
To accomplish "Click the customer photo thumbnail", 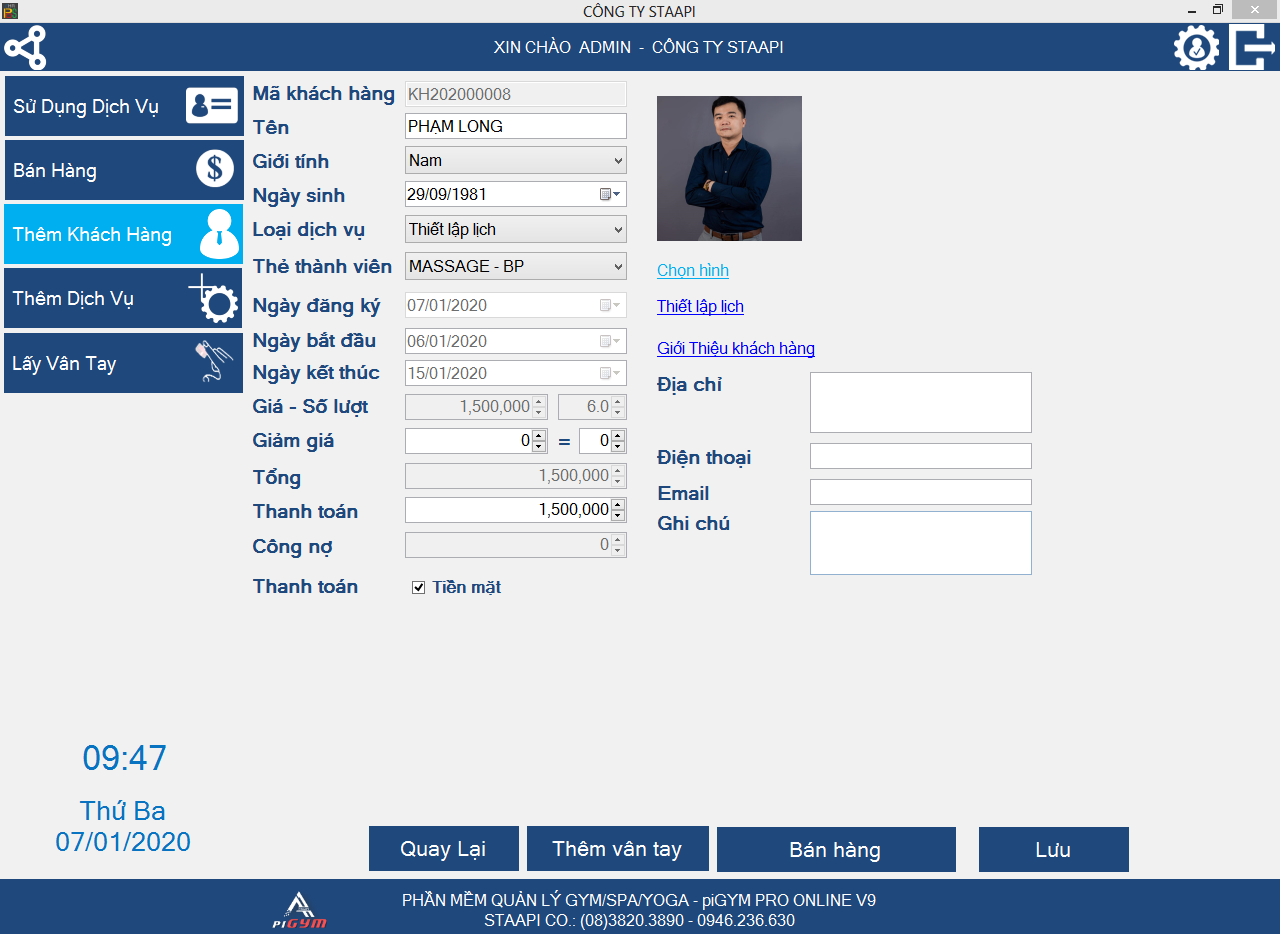I will (x=729, y=168).
